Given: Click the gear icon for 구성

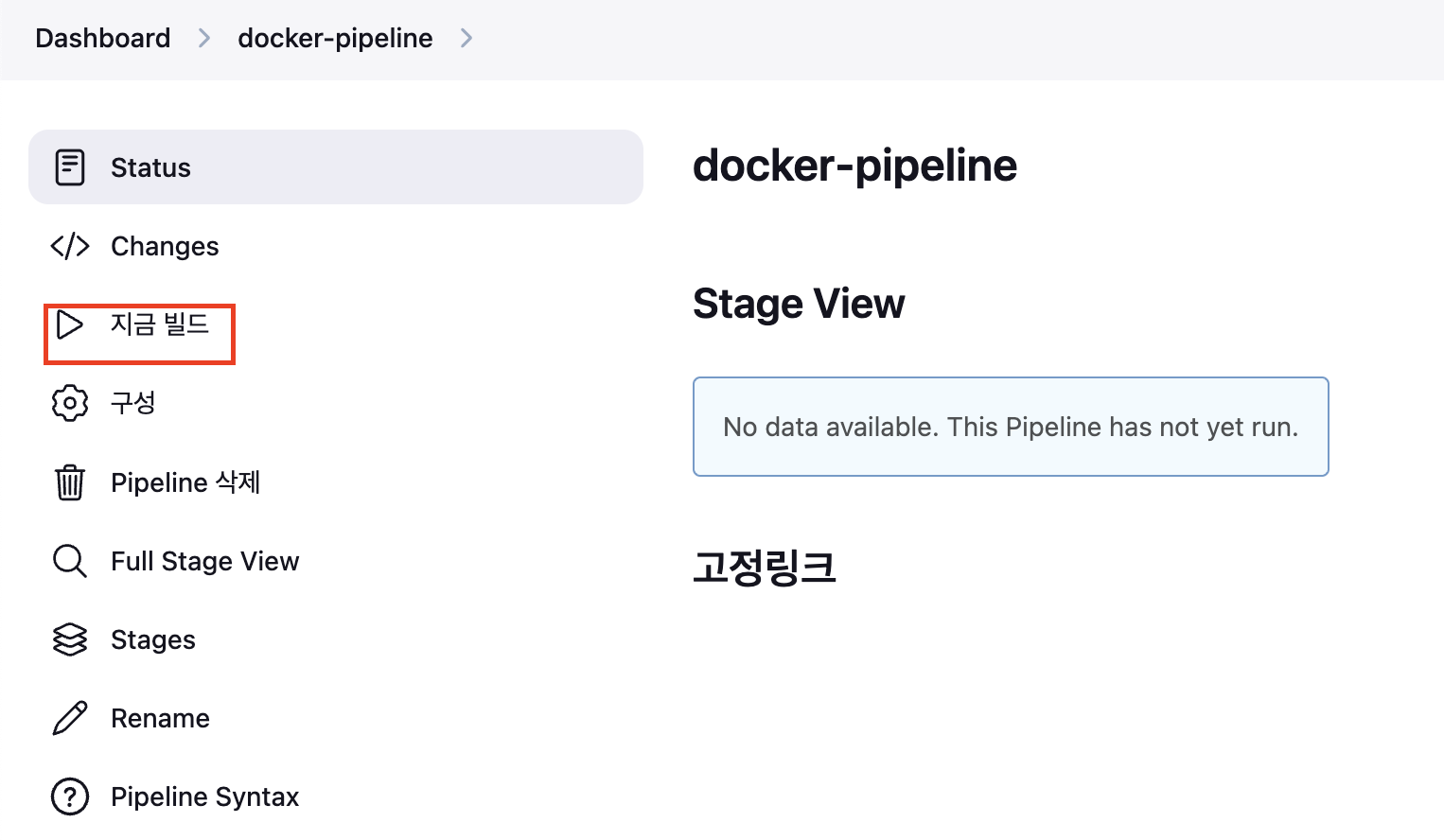Looking at the screenshot, I should 70,403.
